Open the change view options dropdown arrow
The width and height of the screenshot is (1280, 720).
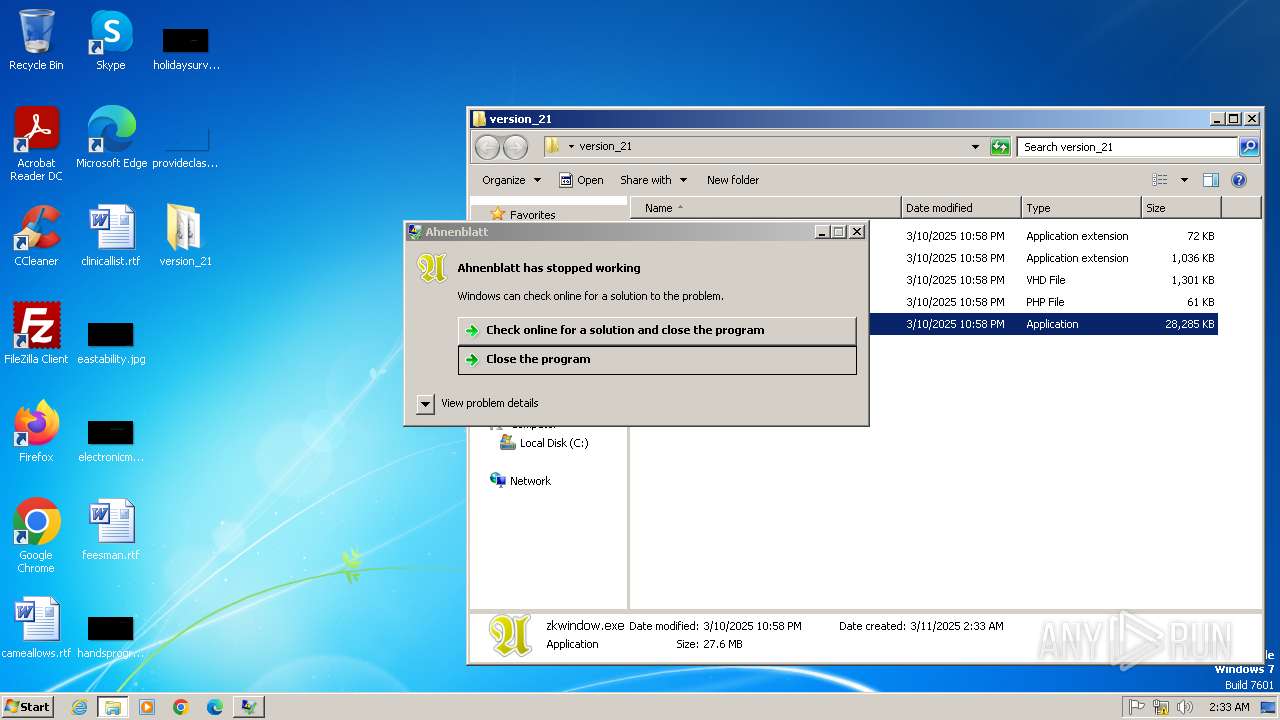1184,180
